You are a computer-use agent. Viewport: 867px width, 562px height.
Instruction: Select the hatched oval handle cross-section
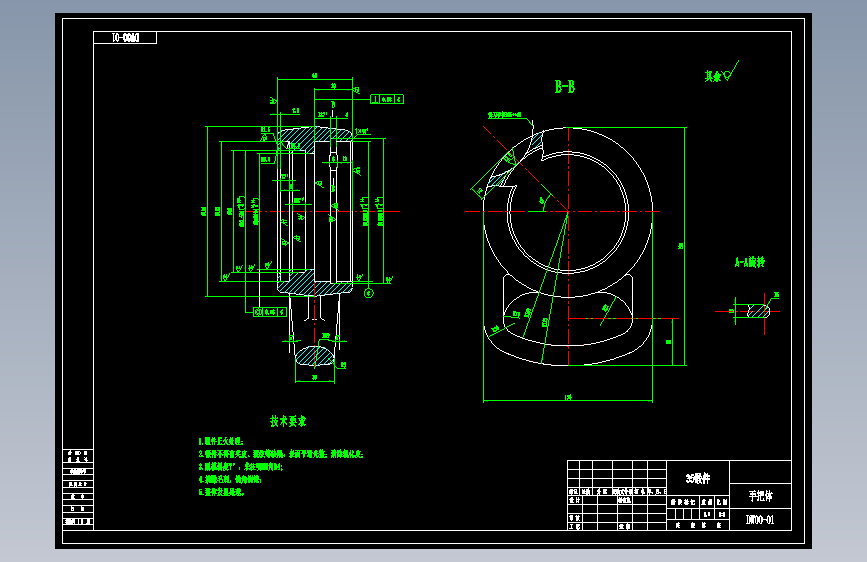tap(315, 356)
